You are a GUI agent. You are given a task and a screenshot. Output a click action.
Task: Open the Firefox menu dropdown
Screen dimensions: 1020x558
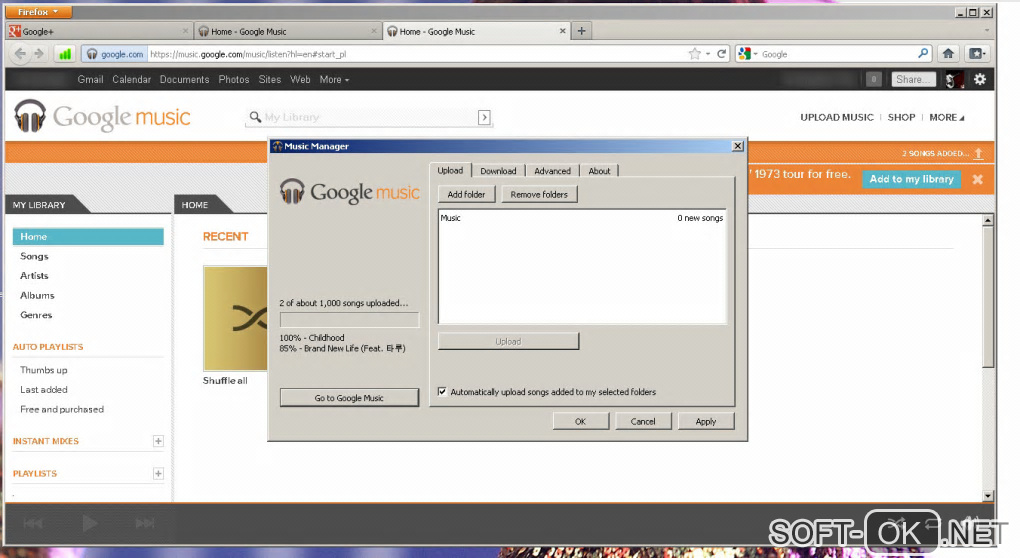pos(38,12)
